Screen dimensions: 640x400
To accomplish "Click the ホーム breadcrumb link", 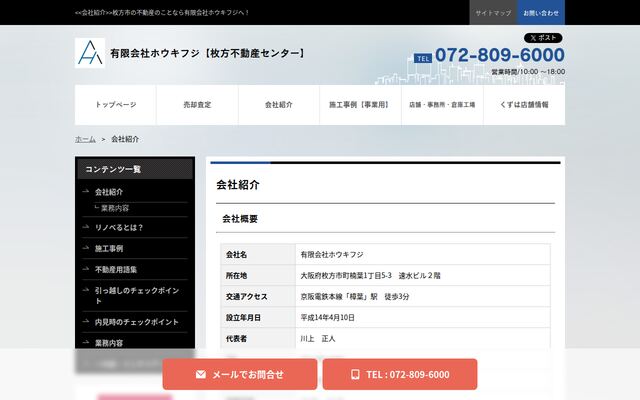I will [x=85, y=139].
